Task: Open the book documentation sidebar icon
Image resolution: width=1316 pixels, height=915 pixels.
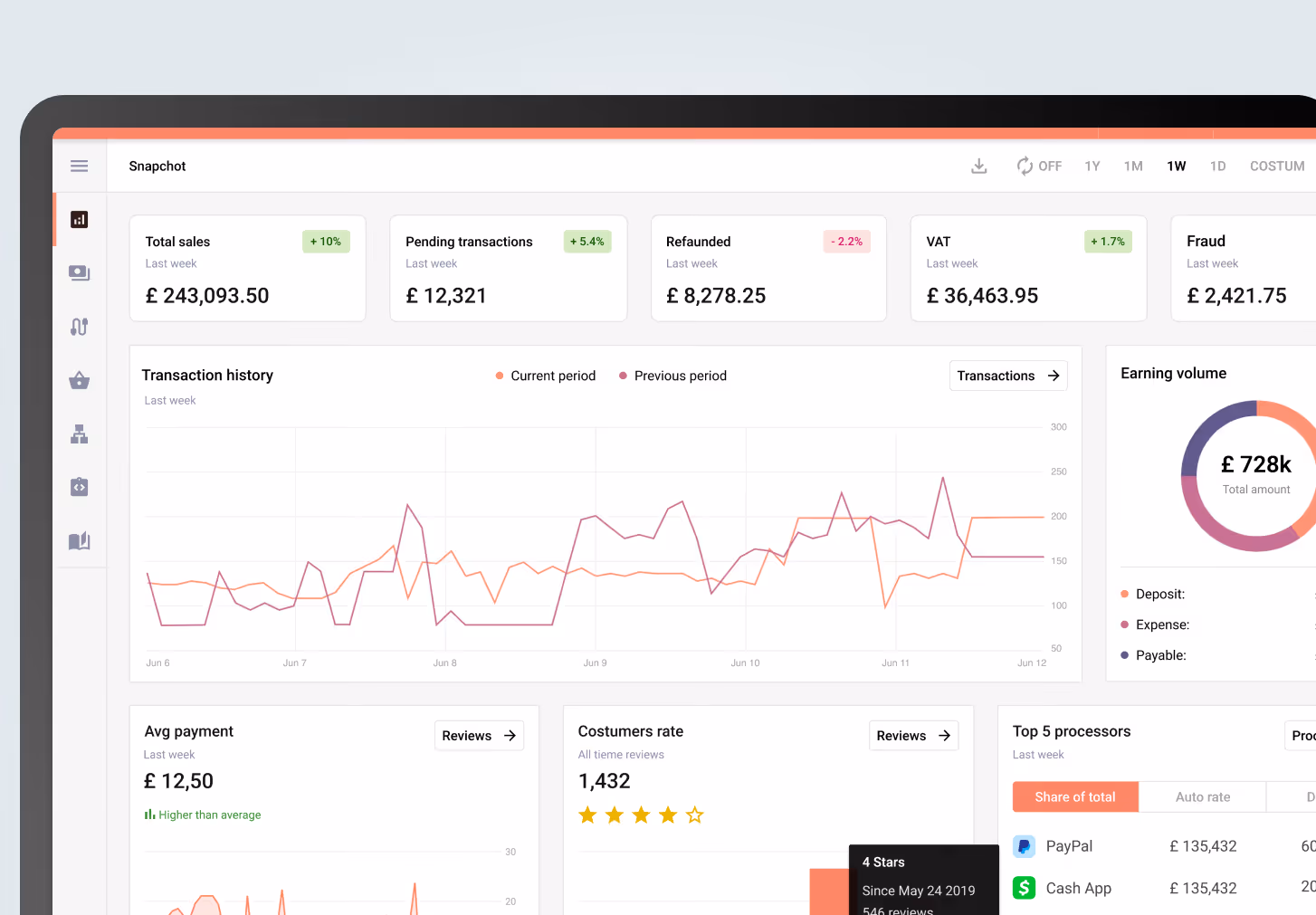Action: tap(80, 541)
